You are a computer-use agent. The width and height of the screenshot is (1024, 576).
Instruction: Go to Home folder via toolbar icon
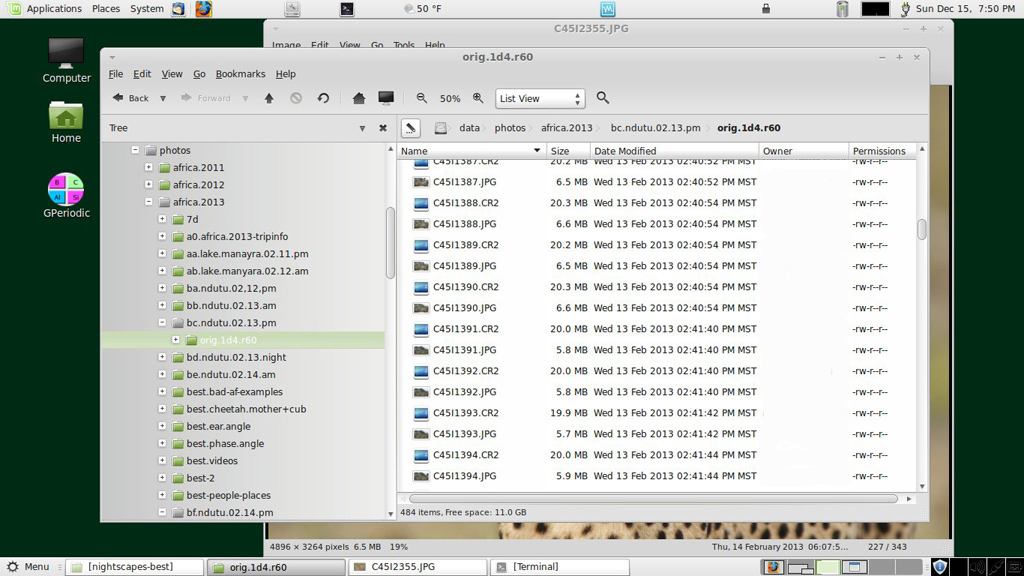359,98
